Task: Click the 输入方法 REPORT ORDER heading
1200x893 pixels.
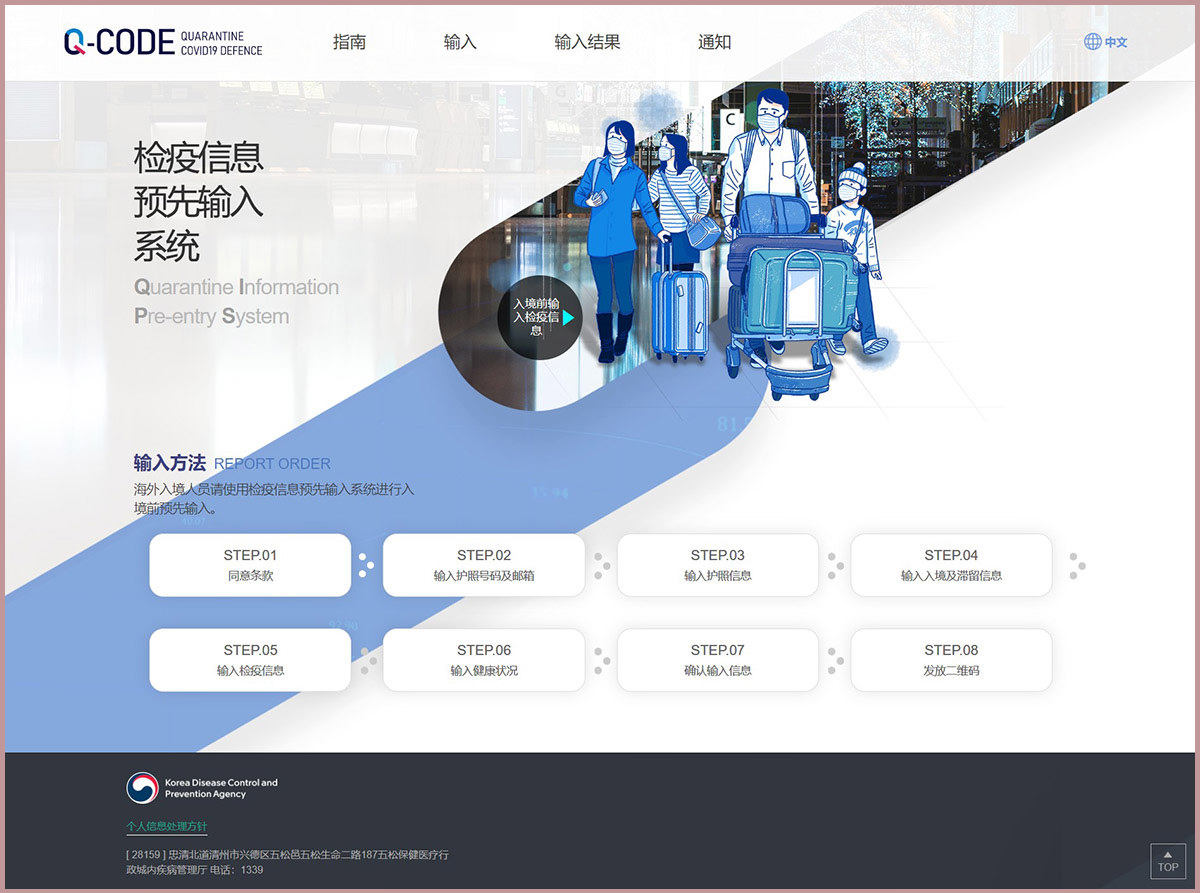Action: pyautogui.click(x=232, y=463)
